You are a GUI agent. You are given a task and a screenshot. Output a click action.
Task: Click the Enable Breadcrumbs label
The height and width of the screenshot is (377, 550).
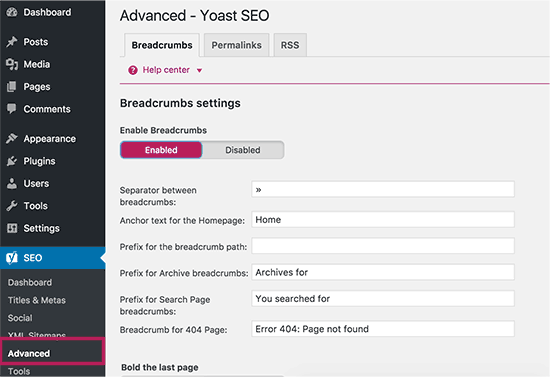(163, 130)
